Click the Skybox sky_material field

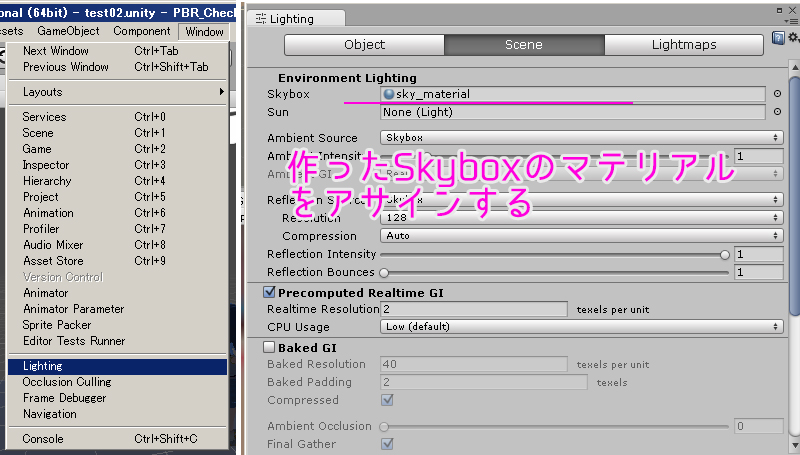(x=572, y=94)
